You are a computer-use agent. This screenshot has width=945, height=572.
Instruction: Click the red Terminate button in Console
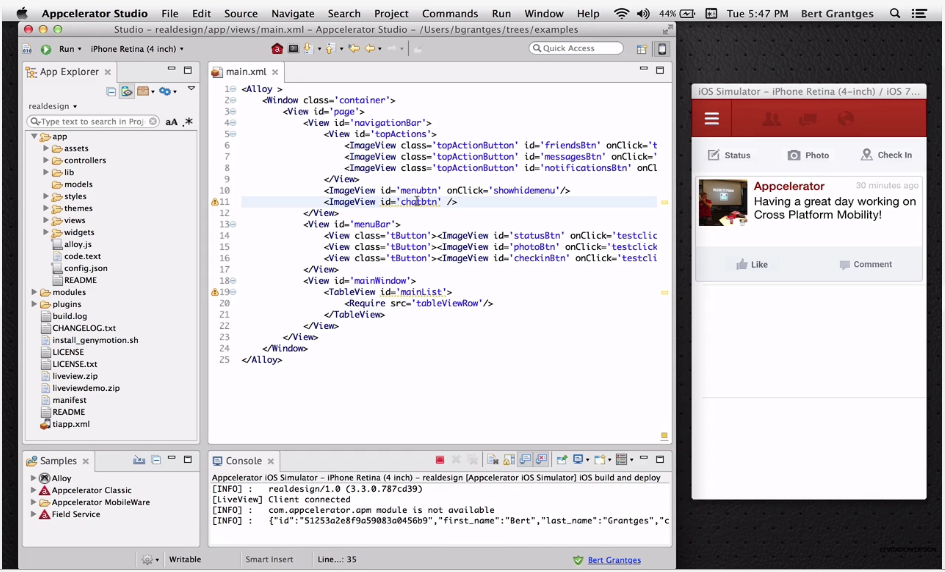click(440, 460)
